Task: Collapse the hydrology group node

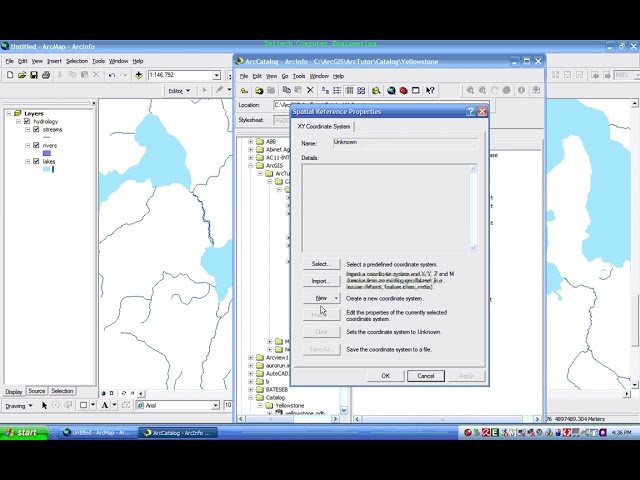Action: [18, 121]
